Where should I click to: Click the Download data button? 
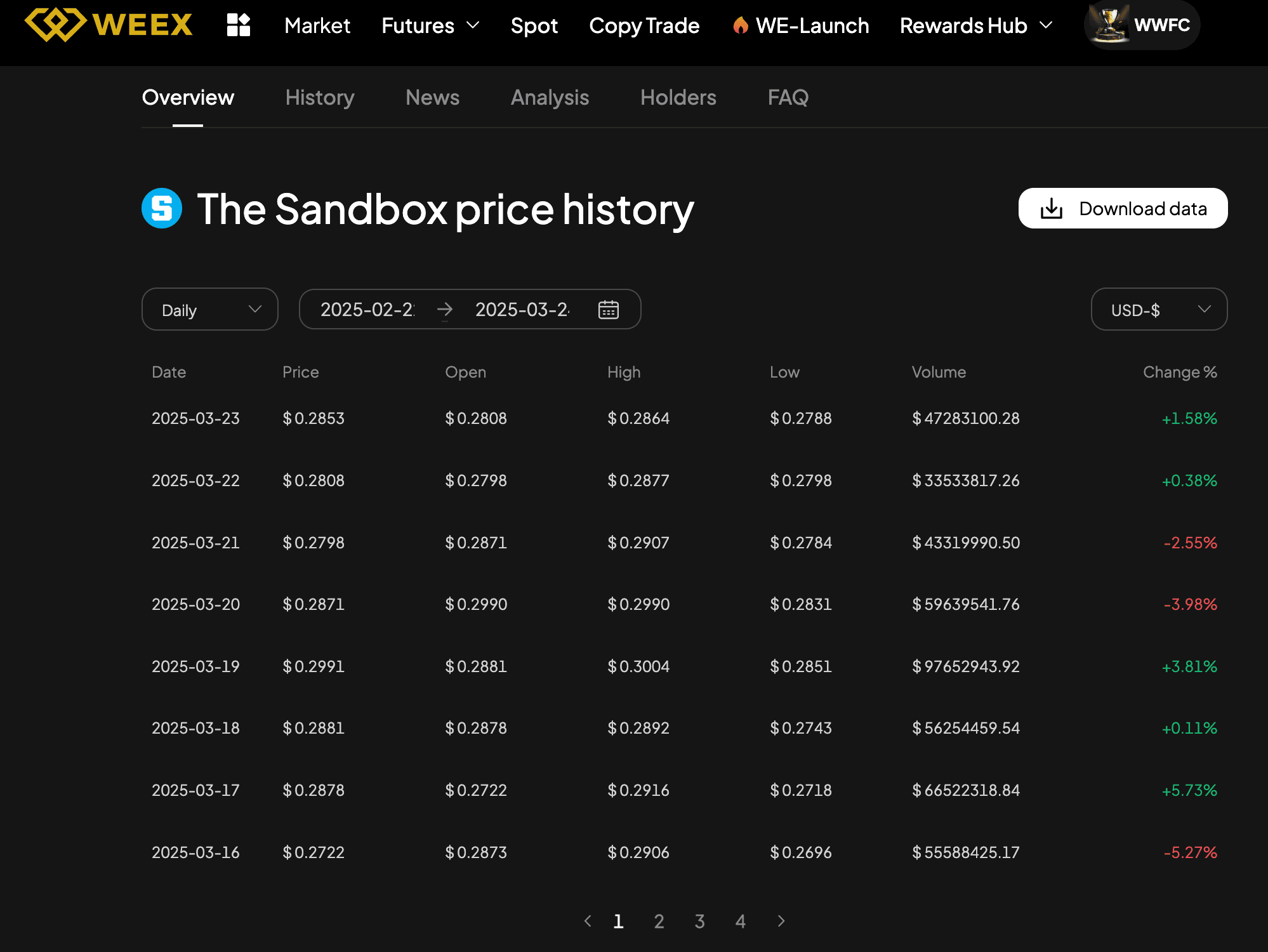pyautogui.click(x=1122, y=208)
